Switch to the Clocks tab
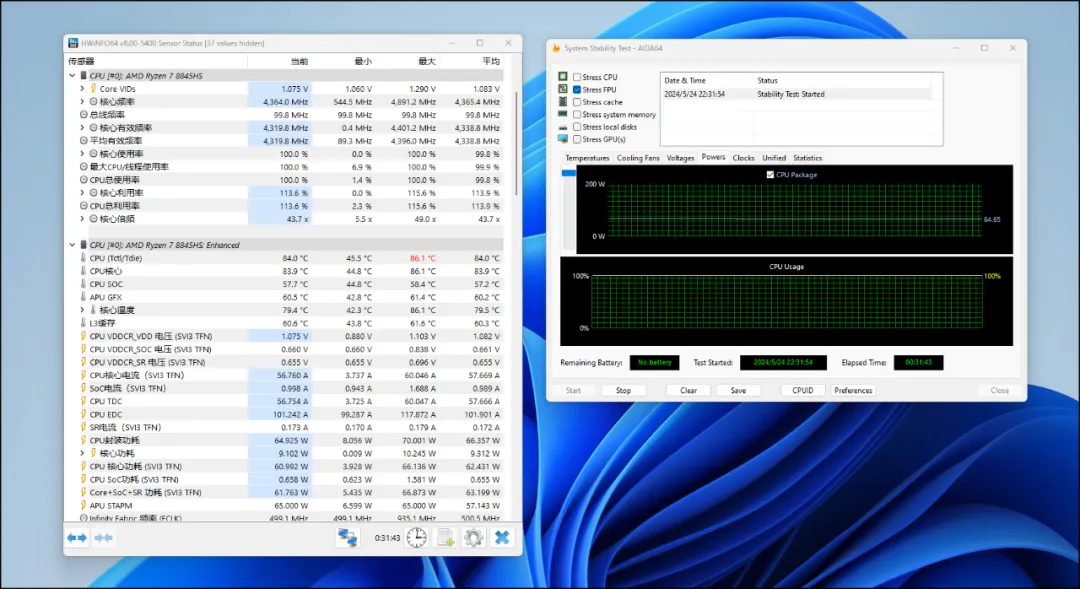 [743, 158]
